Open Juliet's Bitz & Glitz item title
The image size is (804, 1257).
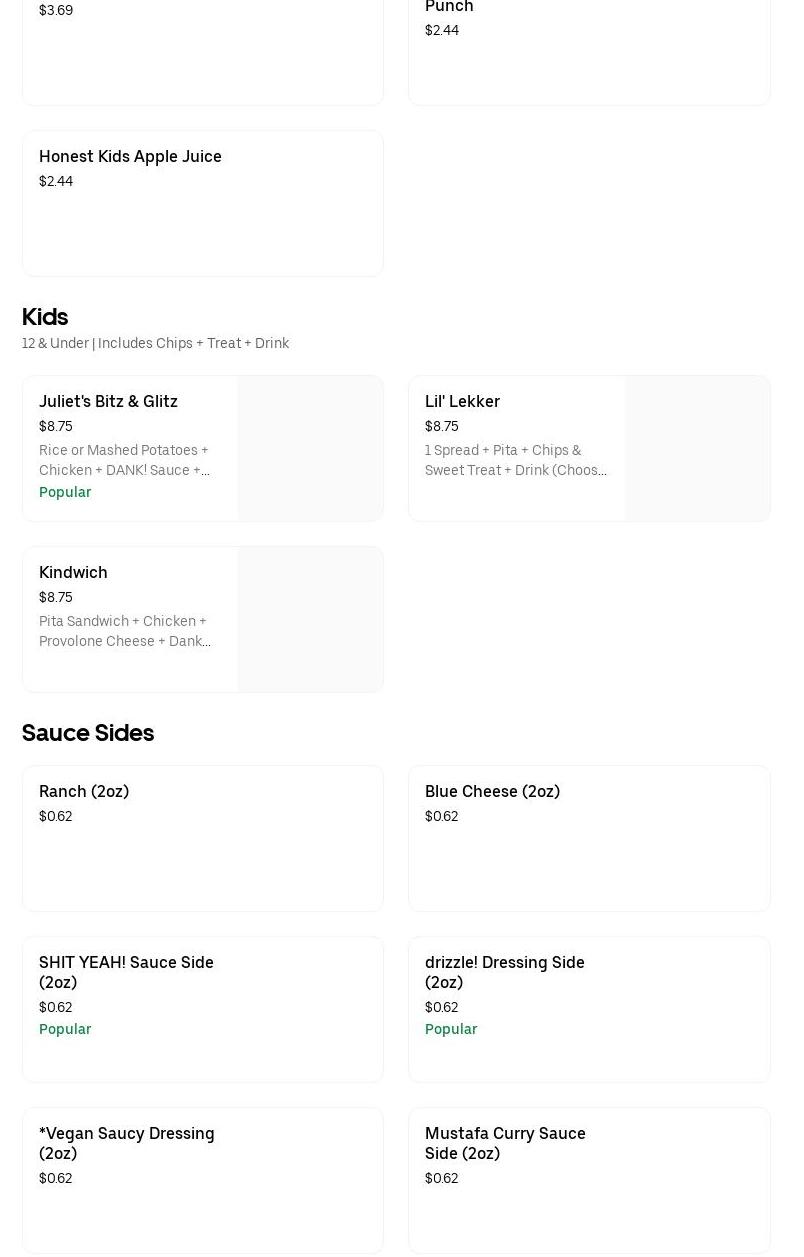(x=108, y=402)
